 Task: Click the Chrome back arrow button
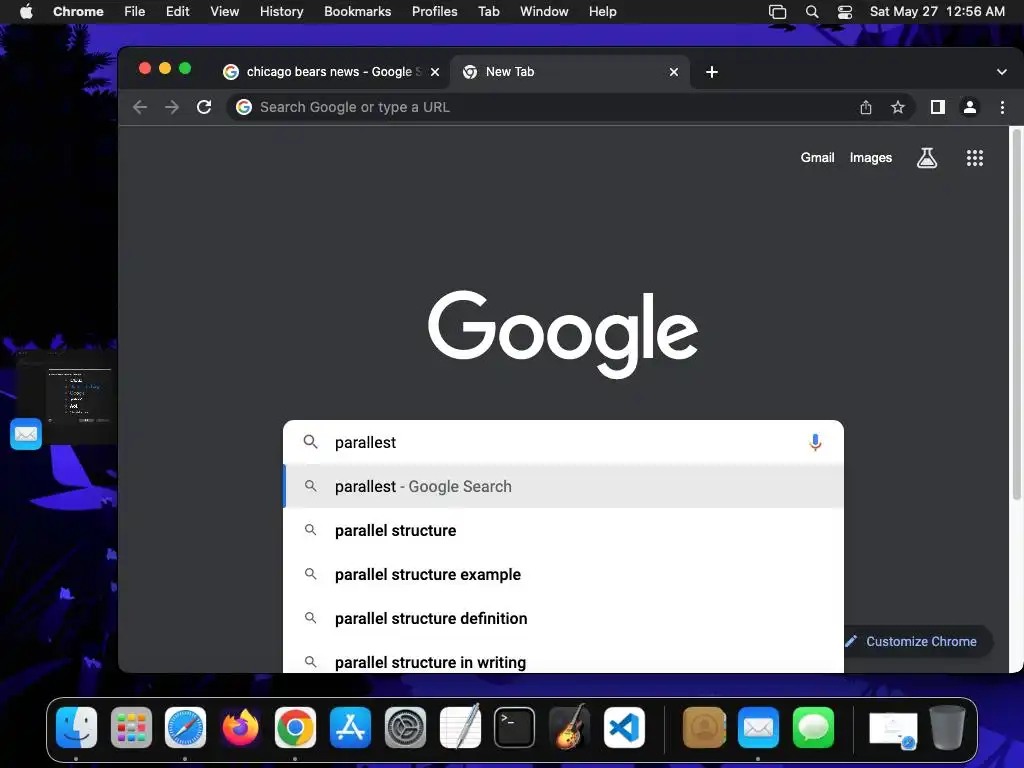(140, 107)
